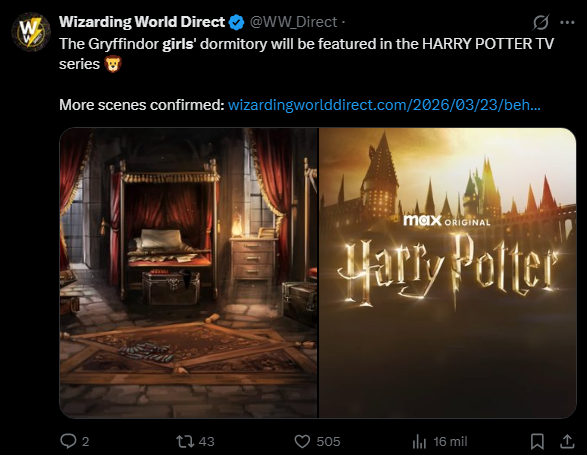Like the post with the heart icon
587x455 pixels.
pyautogui.click(x=302, y=441)
